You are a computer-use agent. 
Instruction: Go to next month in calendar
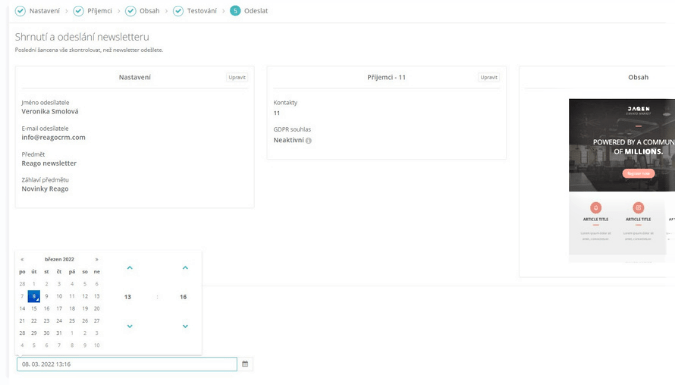point(97,259)
